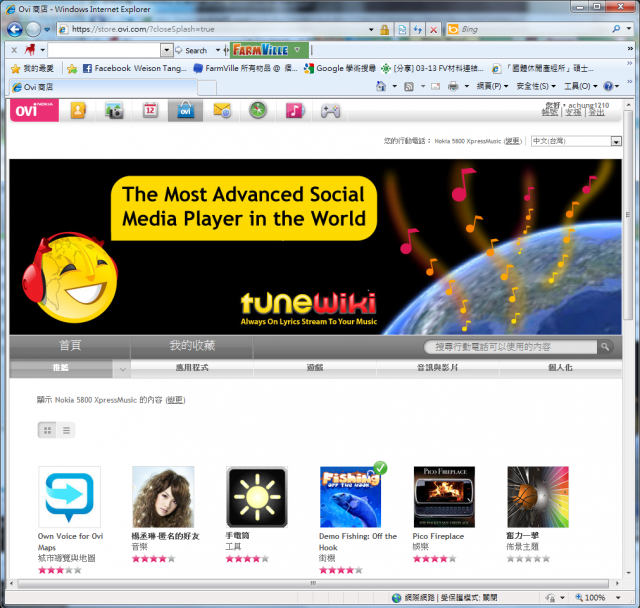This screenshot has width=640, height=608.
Task: Open the search provider dropdown next to magnifier
Action: (629, 29)
